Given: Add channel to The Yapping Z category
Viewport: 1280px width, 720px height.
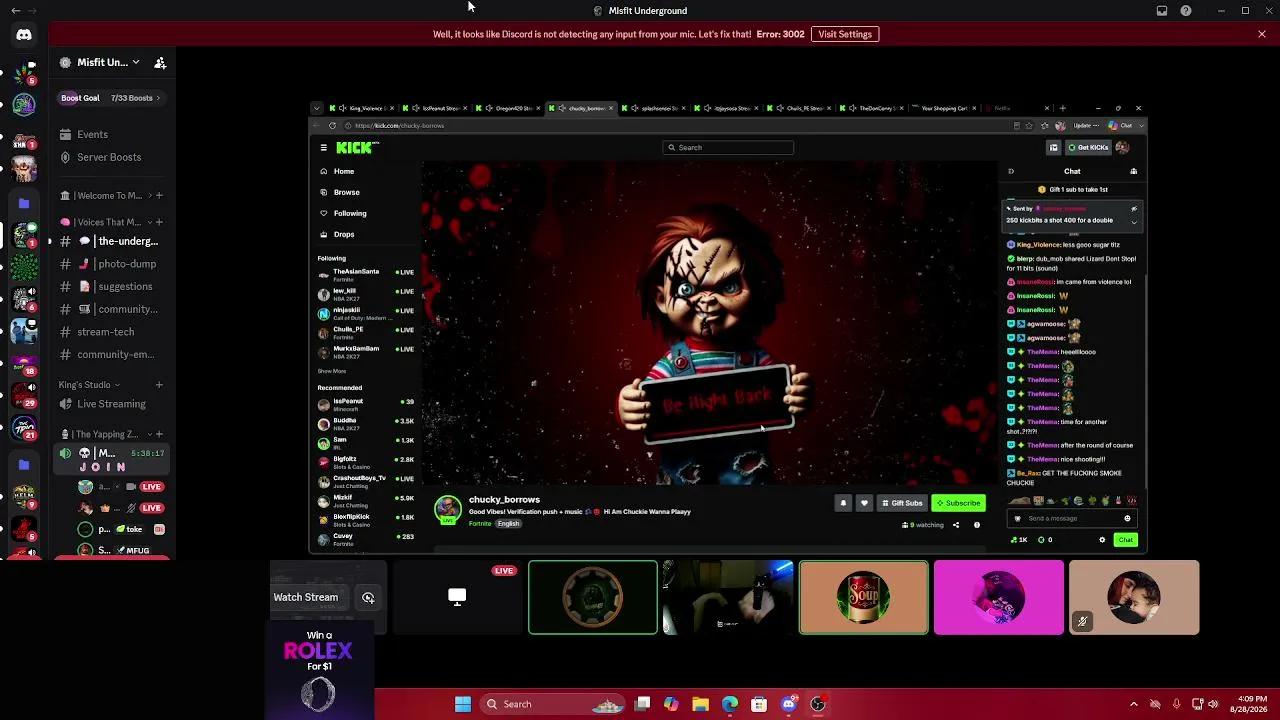Looking at the screenshot, I should (159, 434).
